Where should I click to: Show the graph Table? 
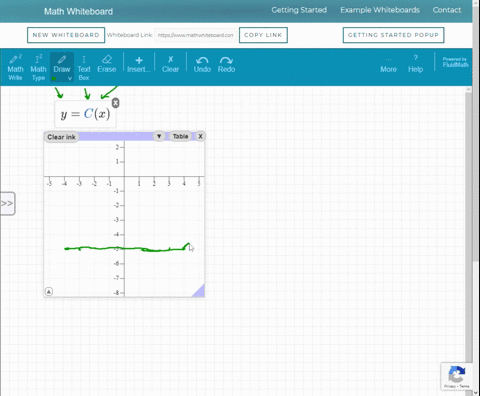pyautogui.click(x=180, y=136)
